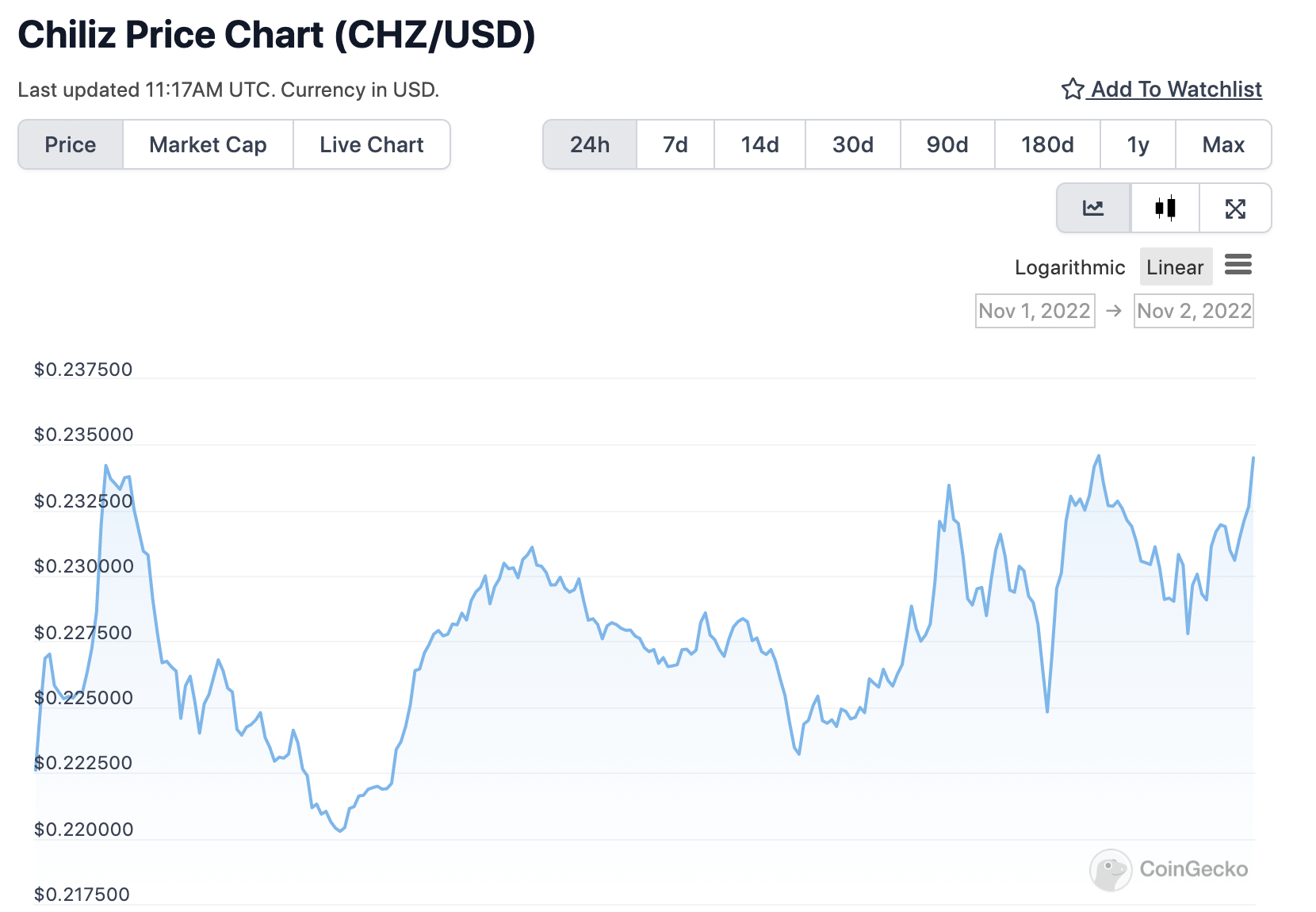
Task: Select the 180d time range
Action: click(x=1047, y=144)
